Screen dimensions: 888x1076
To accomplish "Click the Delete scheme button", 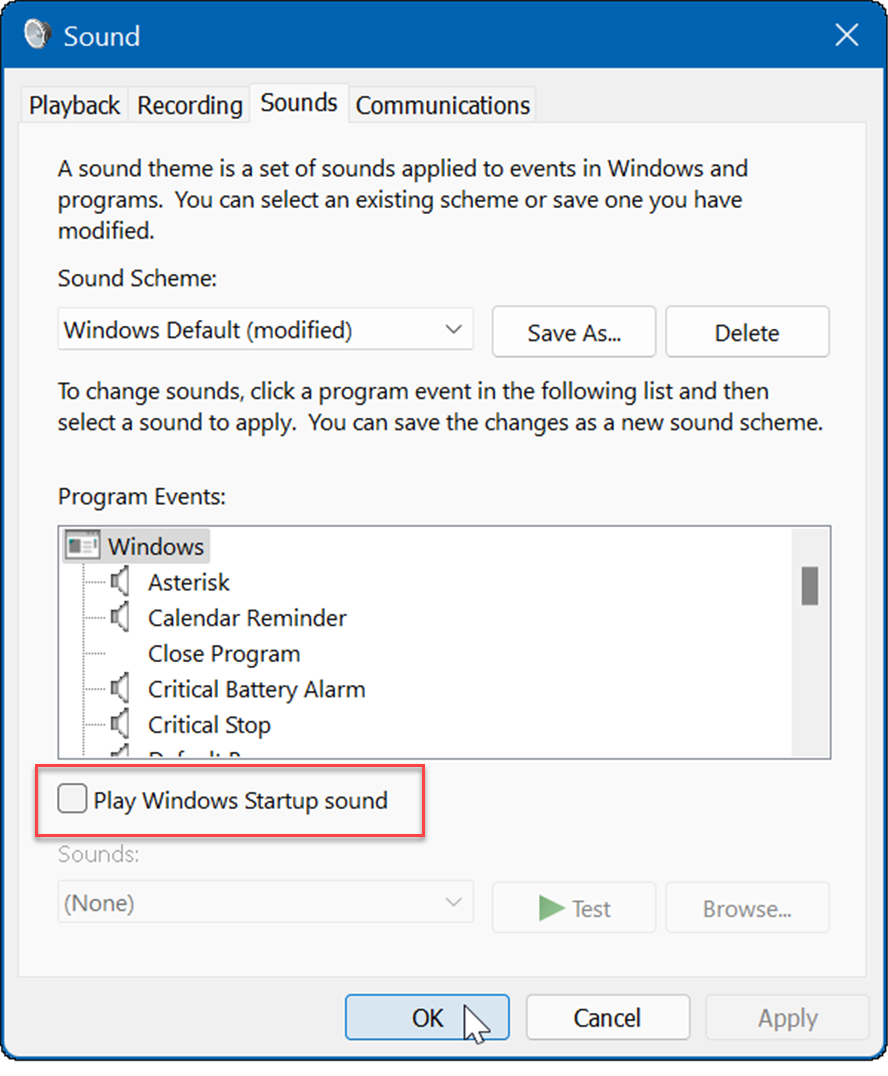I will (x=747, y=331).
